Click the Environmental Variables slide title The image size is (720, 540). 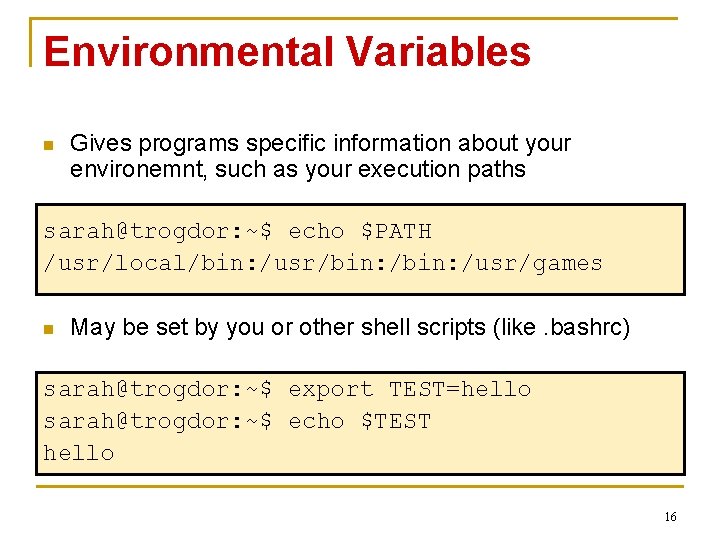[286, 52]
